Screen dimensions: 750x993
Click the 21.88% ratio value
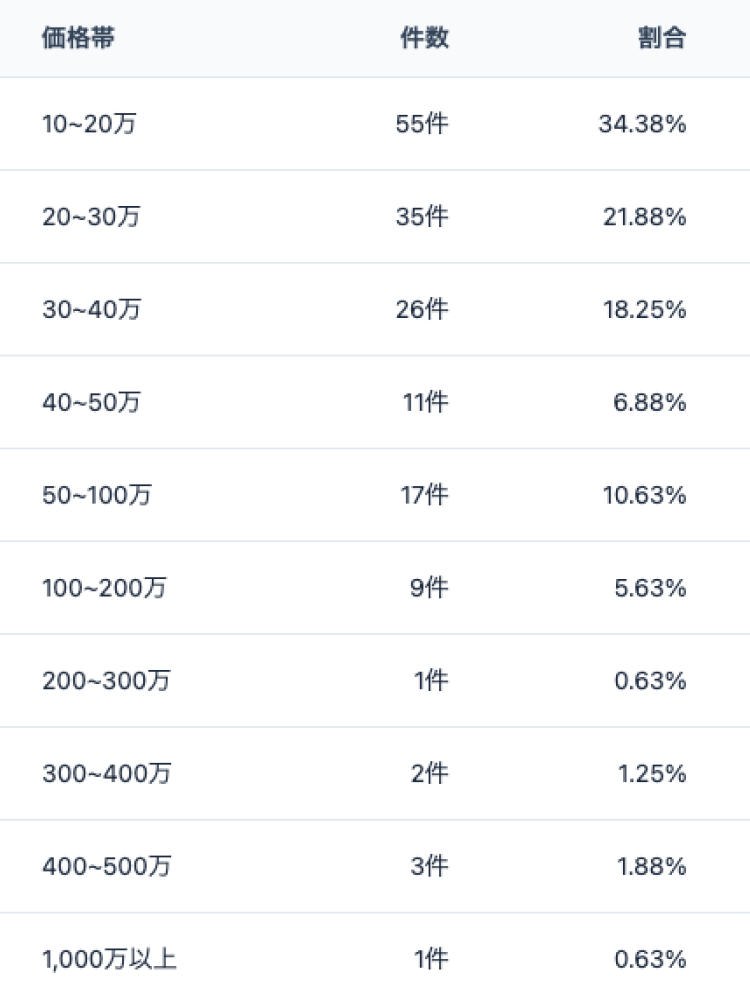(644, 217)
